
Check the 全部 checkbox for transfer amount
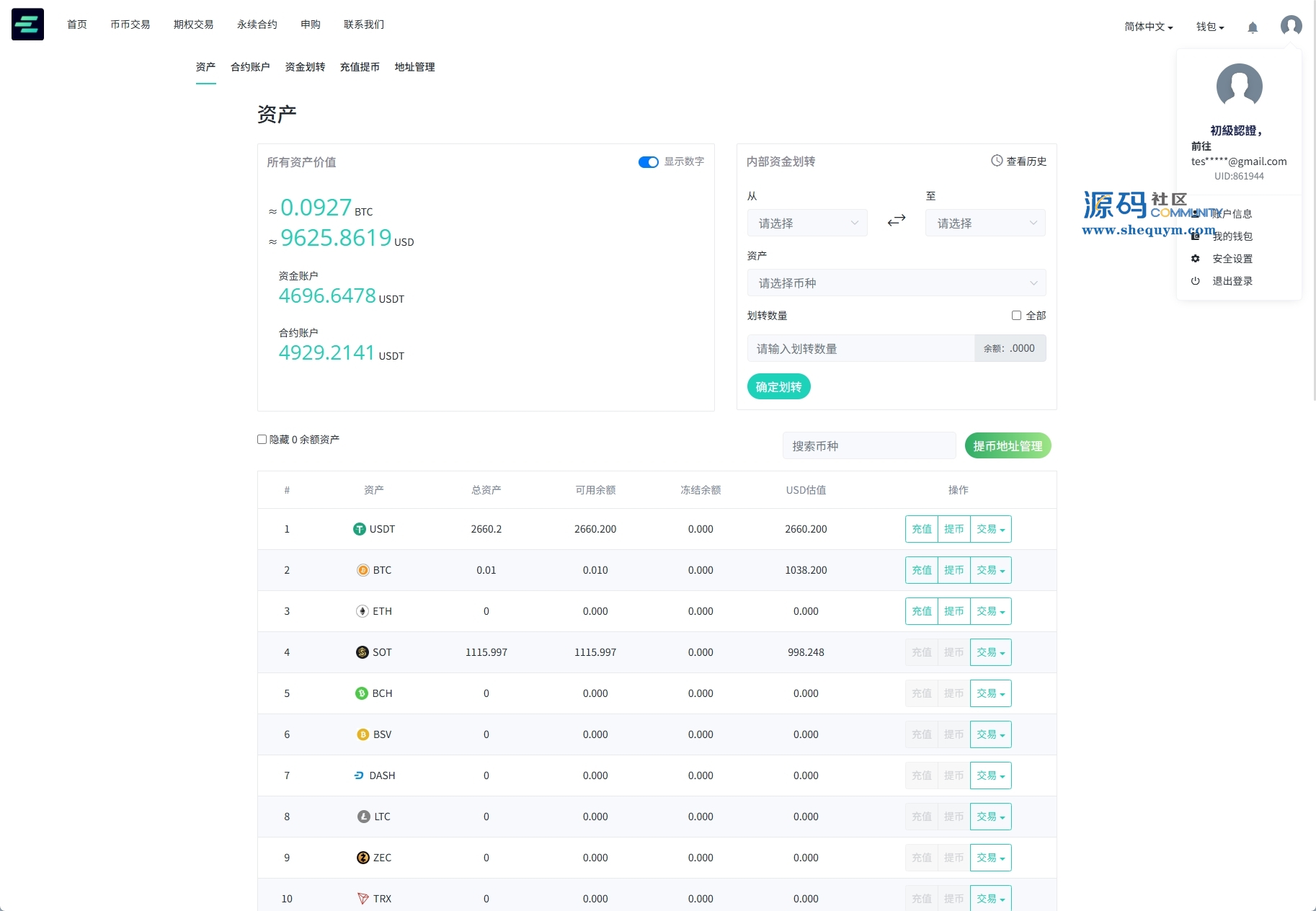tap(1016, 316)
